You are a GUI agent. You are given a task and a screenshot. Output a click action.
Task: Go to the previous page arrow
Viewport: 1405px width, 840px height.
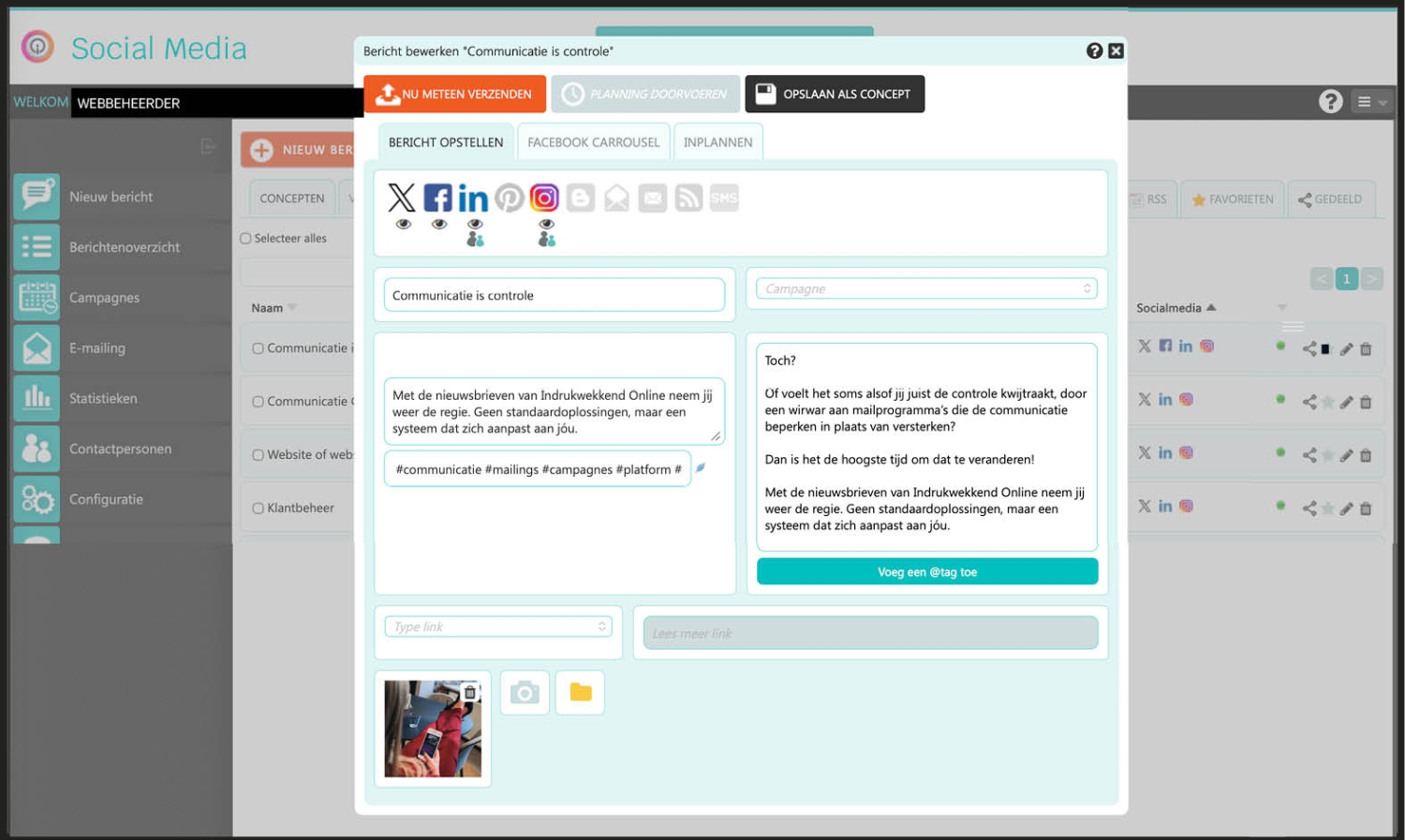1322,278
